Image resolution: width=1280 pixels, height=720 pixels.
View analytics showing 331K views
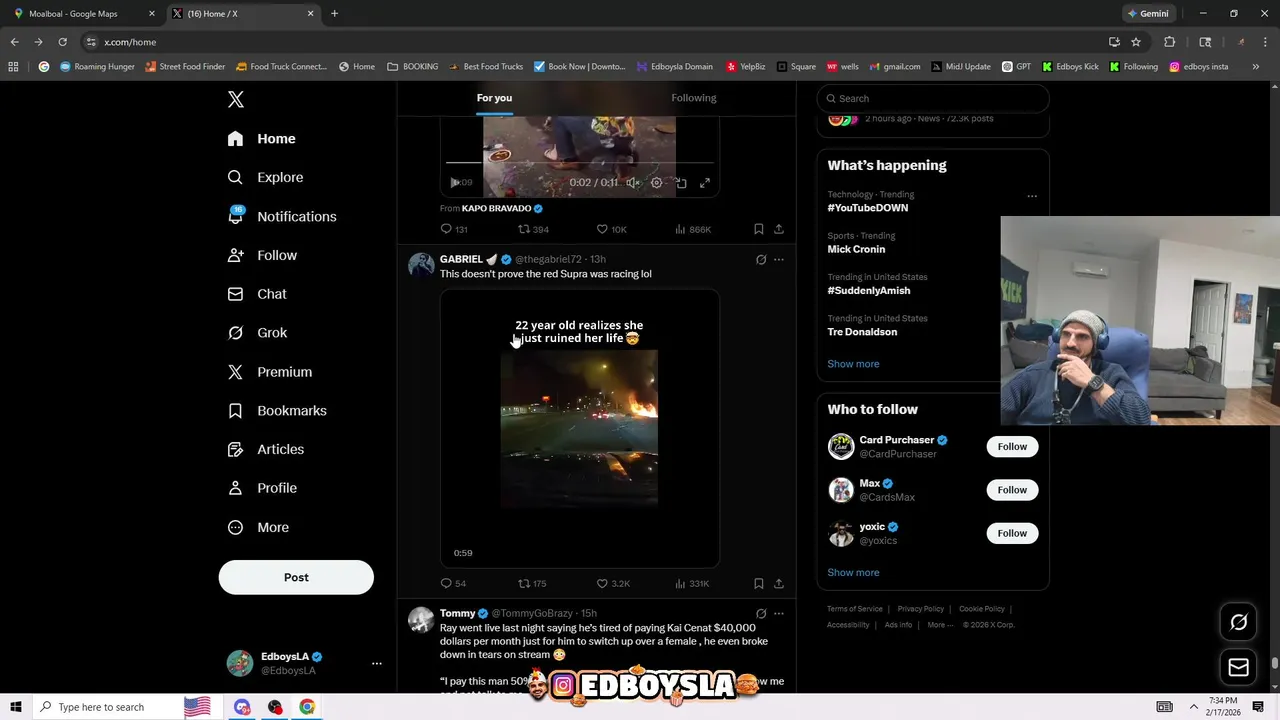tap(692, 583)
